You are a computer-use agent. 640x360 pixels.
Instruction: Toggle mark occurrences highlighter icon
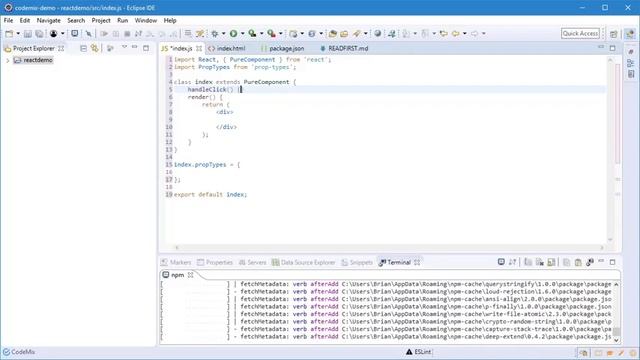click(200, 33)
